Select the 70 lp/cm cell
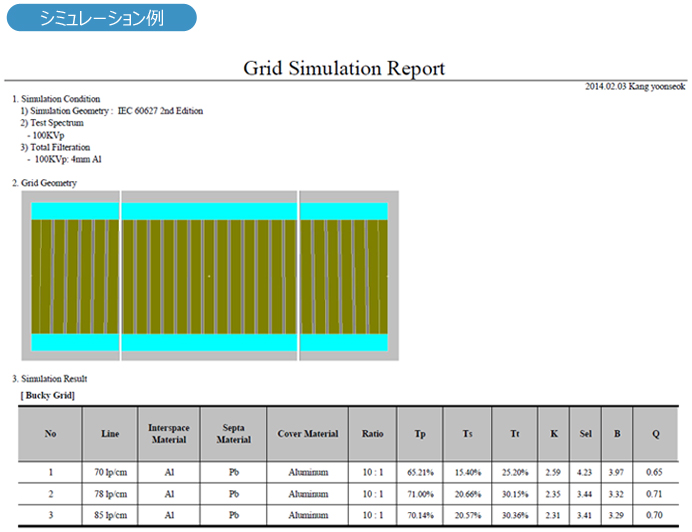The height and width of the screenshot is (532, 692). 110,471
